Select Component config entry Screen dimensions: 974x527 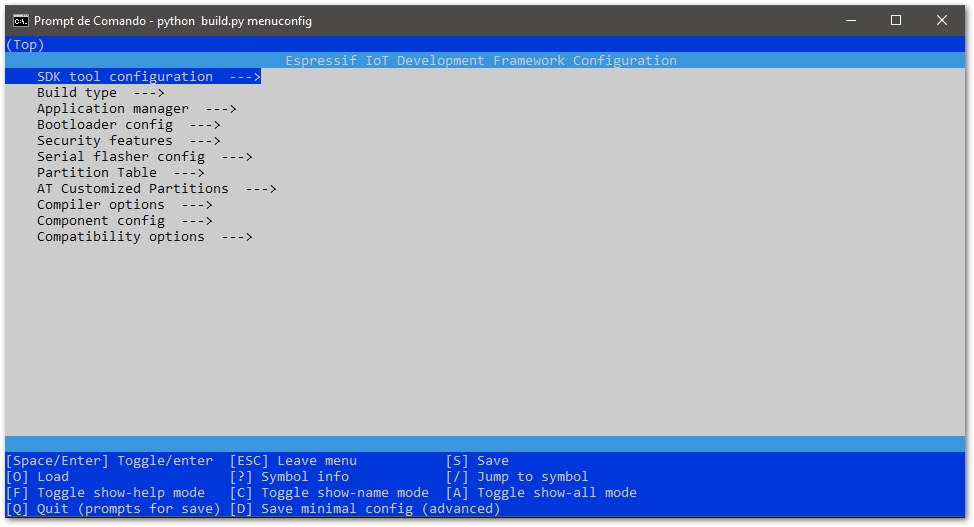(x=125, y=221)
